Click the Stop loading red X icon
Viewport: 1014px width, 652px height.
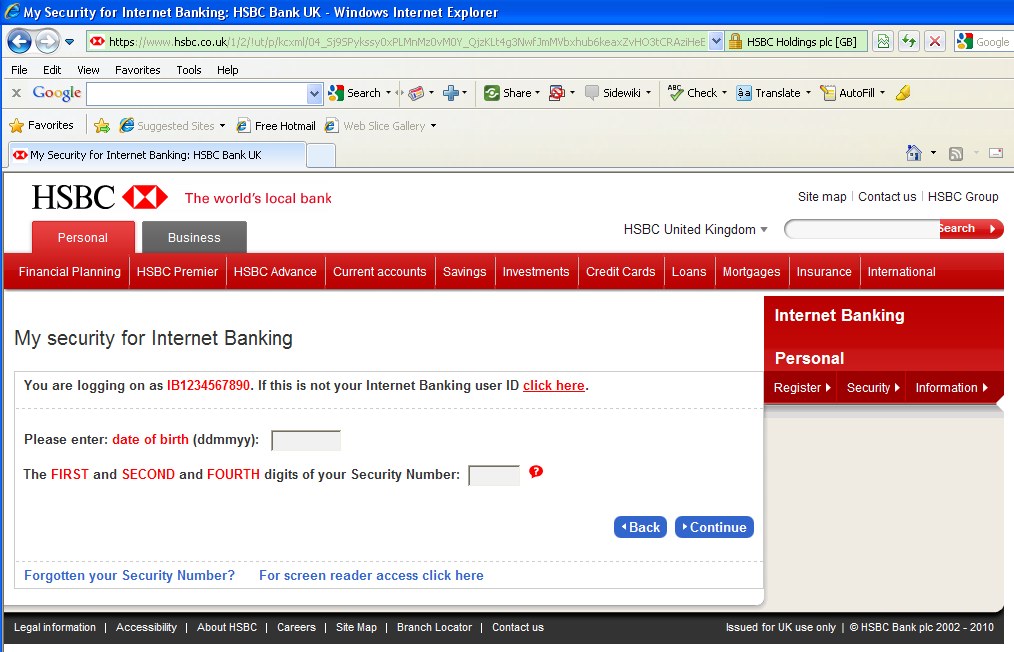point(934,41)
